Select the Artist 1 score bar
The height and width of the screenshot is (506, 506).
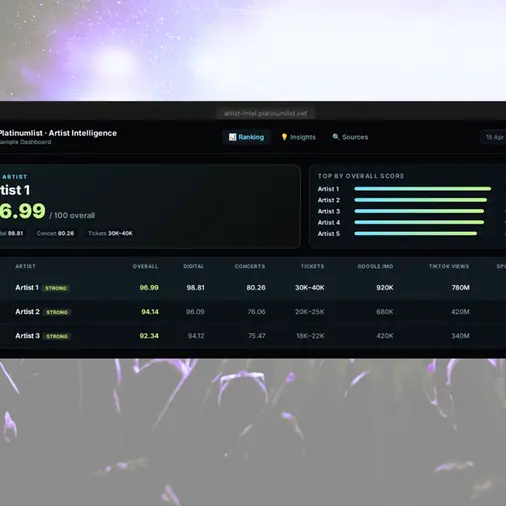(423, 189)
